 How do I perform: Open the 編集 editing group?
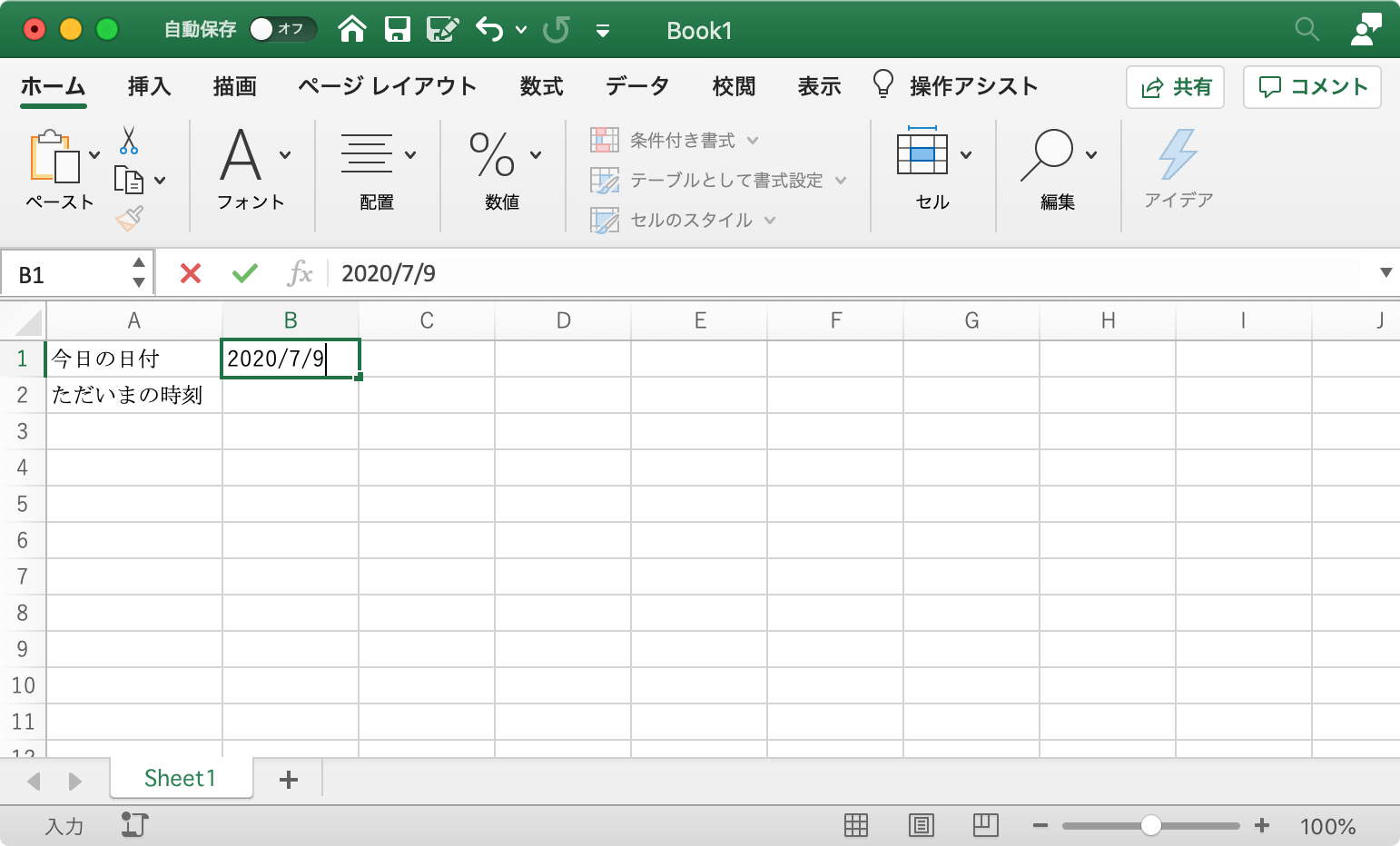tap(1058, 169)
